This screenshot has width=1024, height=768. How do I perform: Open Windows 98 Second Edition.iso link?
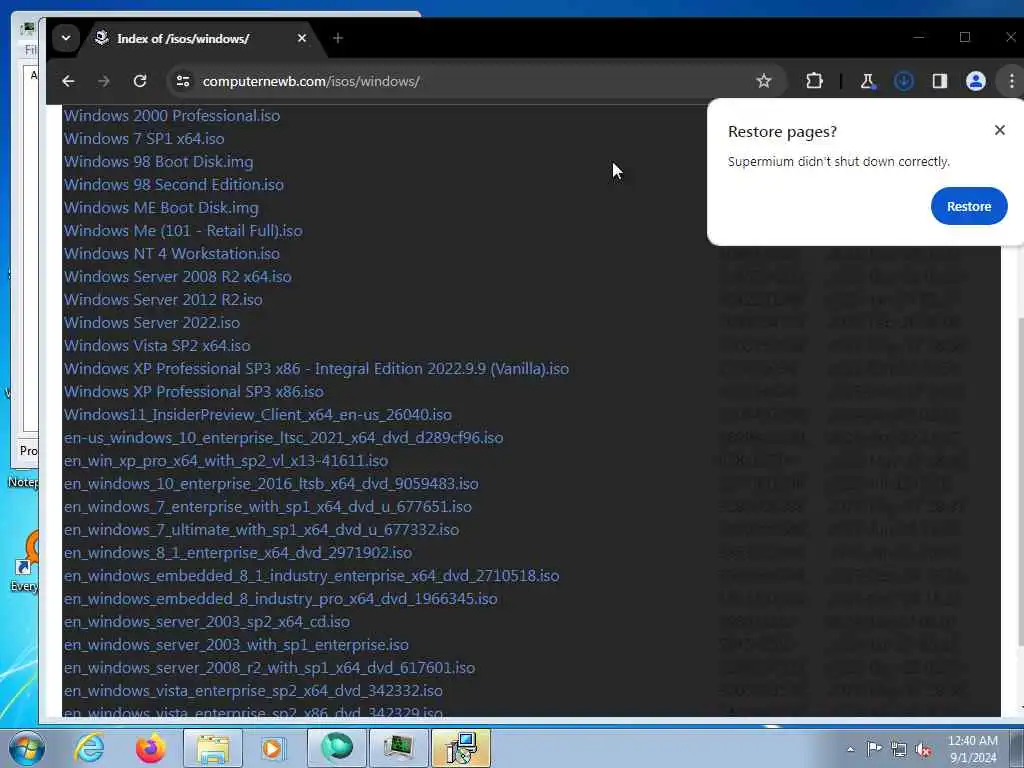pyautogui.click(x=174, y=185)
